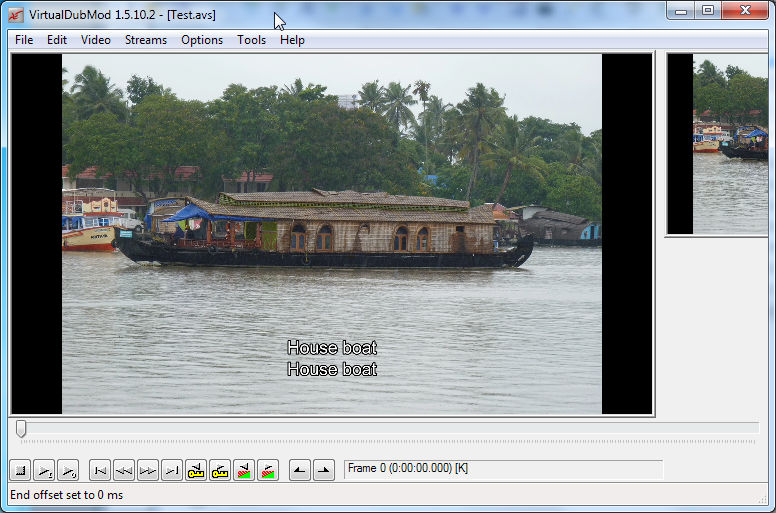Click the VirtualDubMod application icon in title bar
Image resolution: width=776 pixels, height=513 pixels.
16,15
